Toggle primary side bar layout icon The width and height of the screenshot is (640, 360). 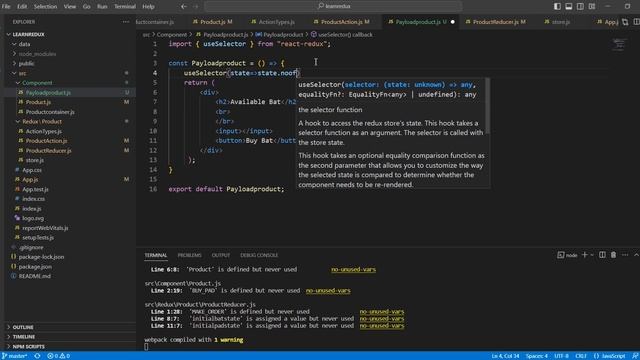point(557,6)
